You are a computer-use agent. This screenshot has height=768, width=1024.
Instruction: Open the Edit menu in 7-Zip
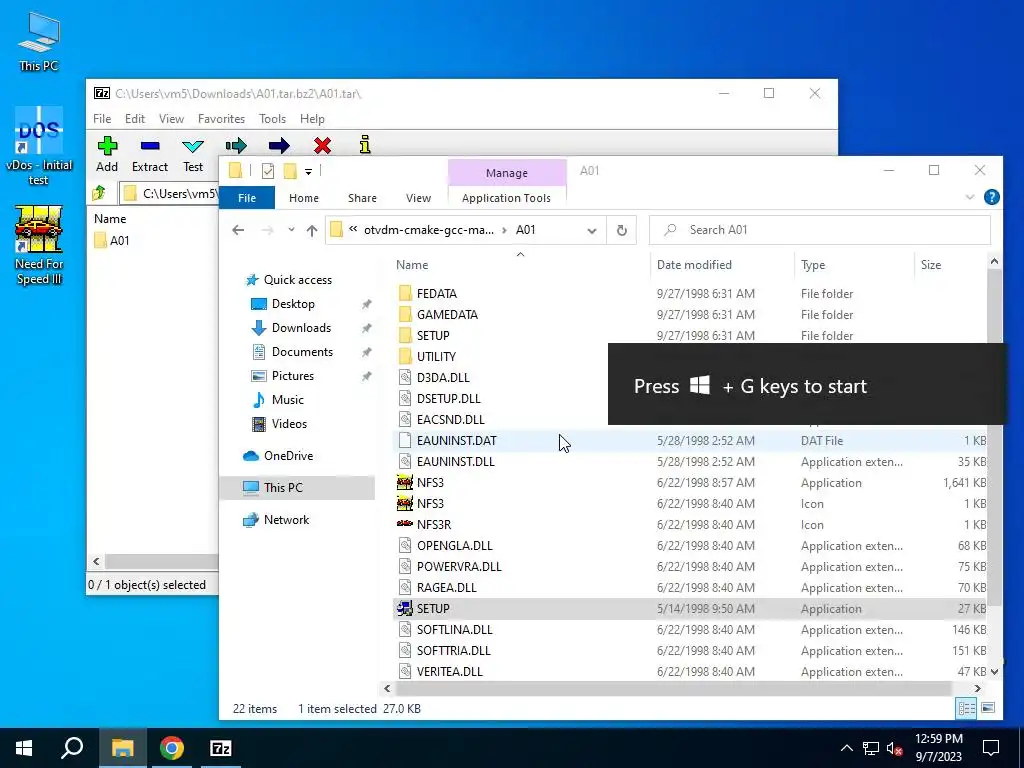[x=135, y=119]
